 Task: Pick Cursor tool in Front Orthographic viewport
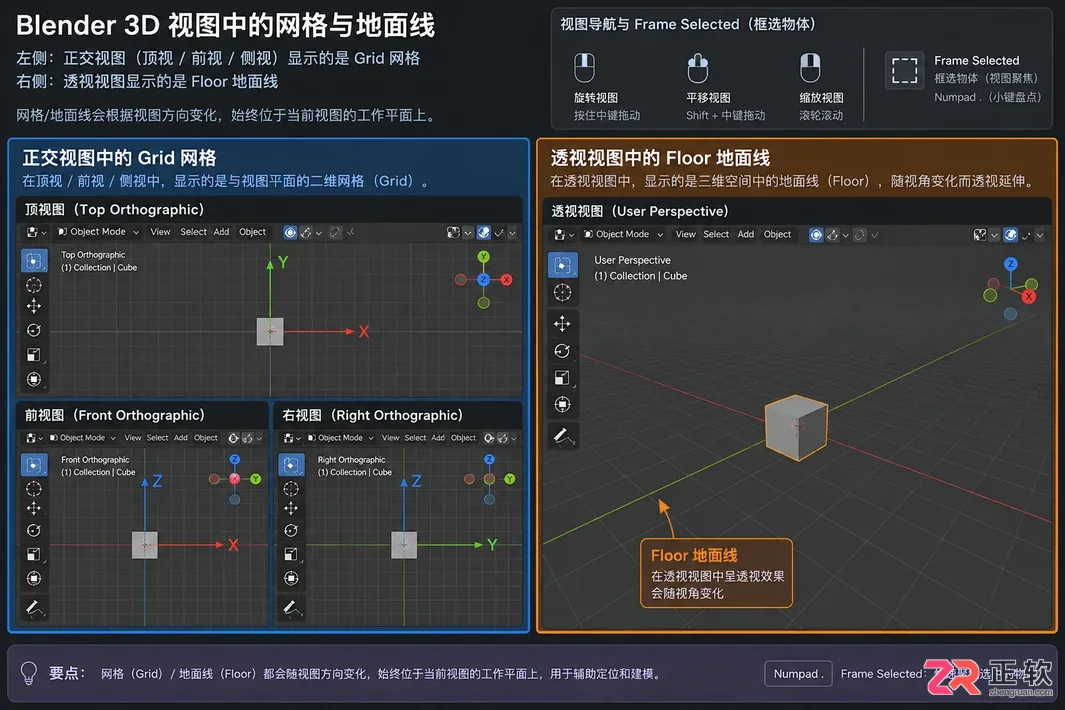33,489
